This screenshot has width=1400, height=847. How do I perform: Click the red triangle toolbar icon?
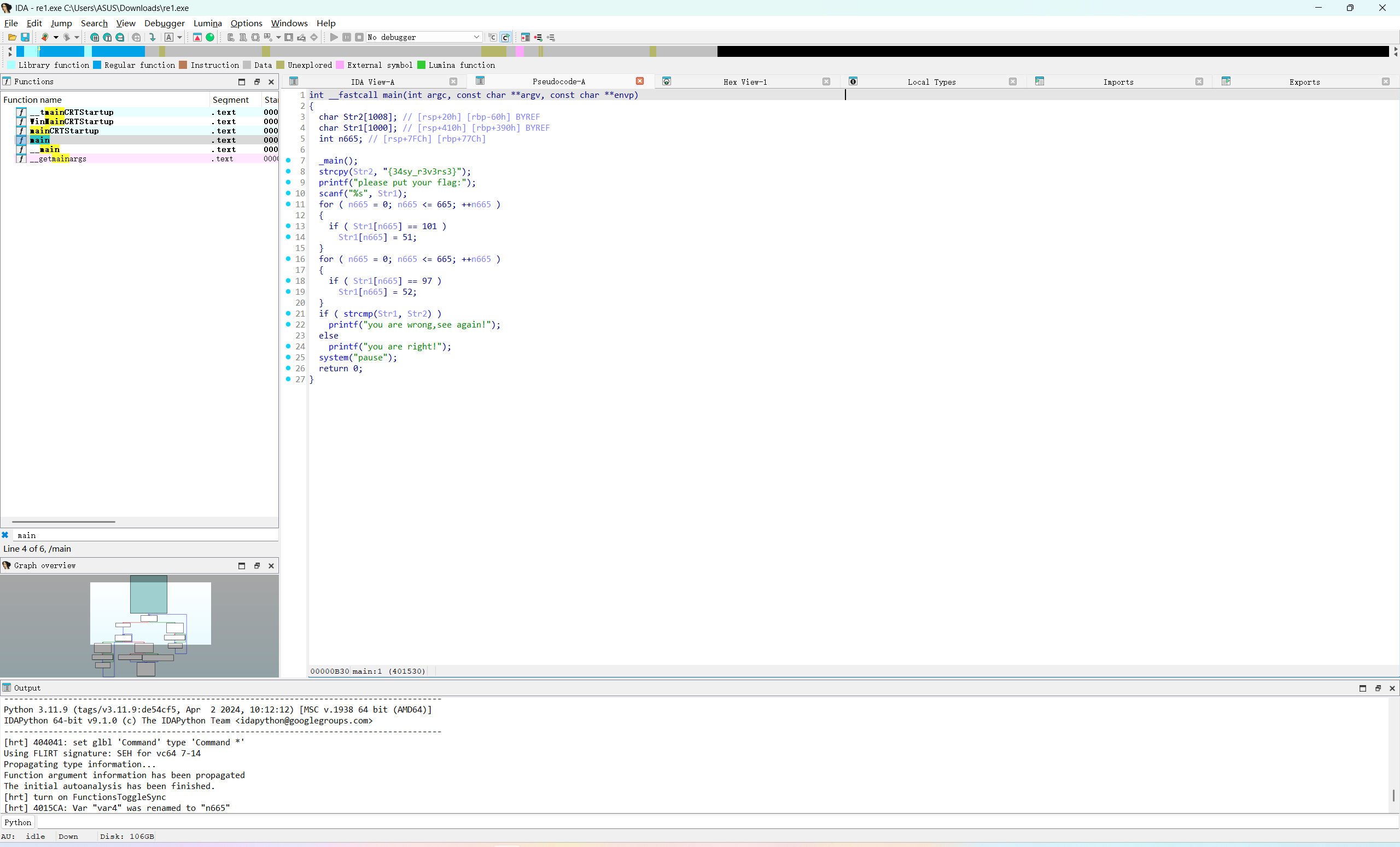pyautogui.click(x=197, y=38)
